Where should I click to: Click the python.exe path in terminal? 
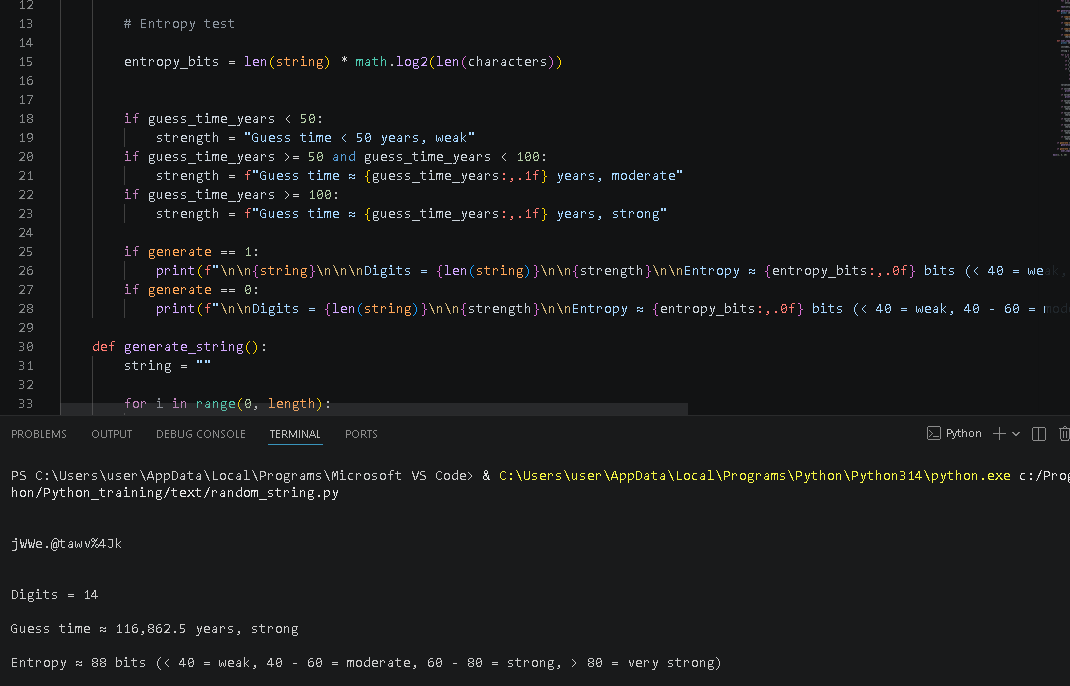pos(755,476)
